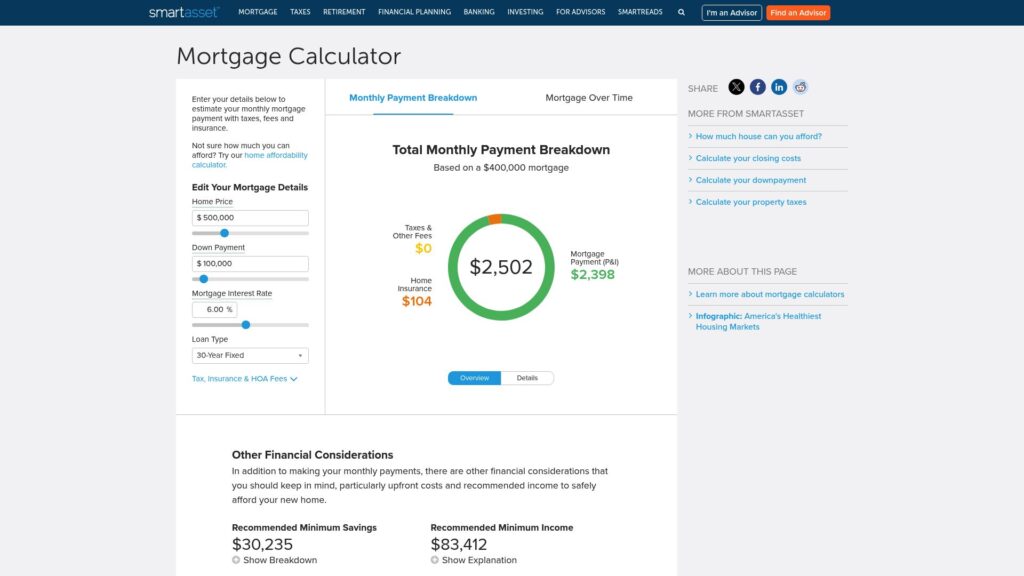Select Monthly Payment Breakdown tab
1024x576 pixels.
point(413,98)
